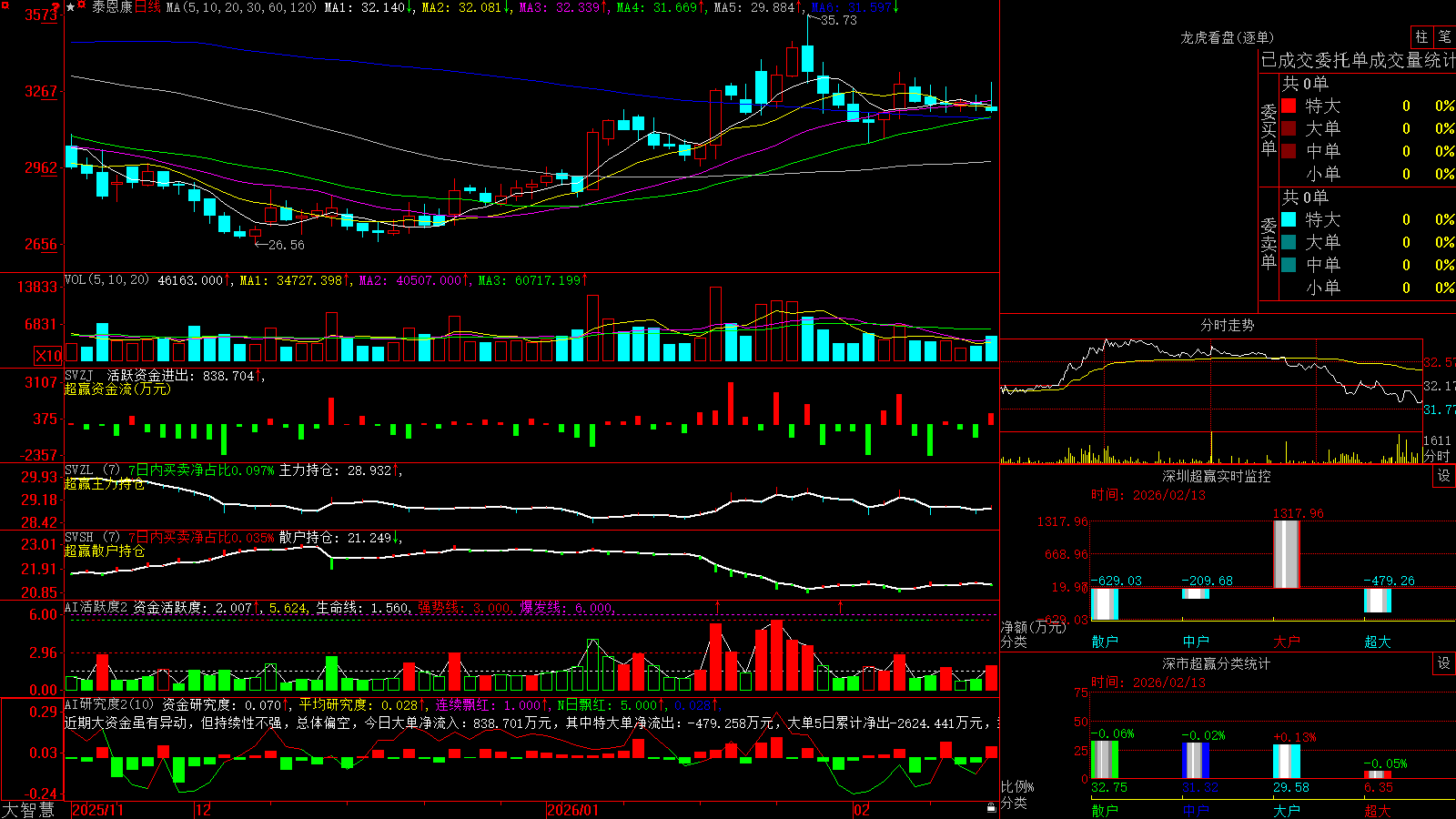Click the 2025/11 date axis label
This screenshot has height=819, width=1456.
point(97,810)
